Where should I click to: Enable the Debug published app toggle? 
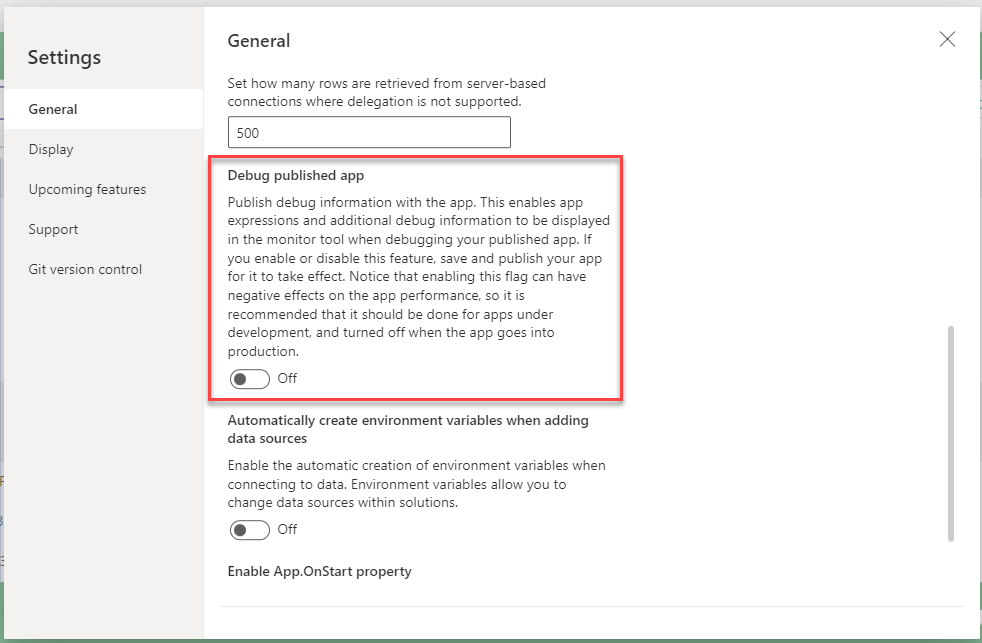coord(249,379)
